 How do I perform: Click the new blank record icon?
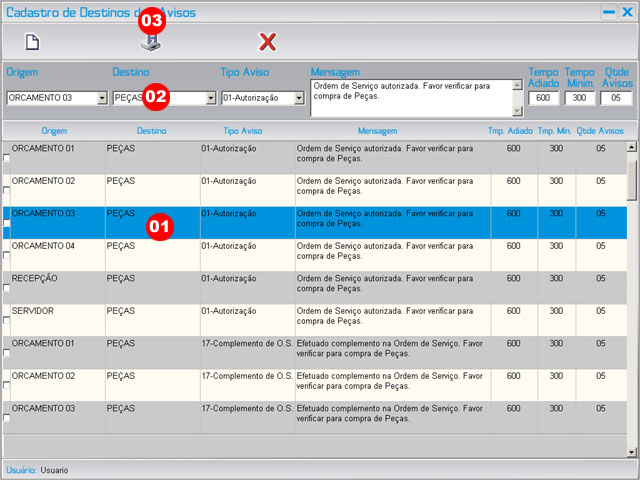pos(32,42)
